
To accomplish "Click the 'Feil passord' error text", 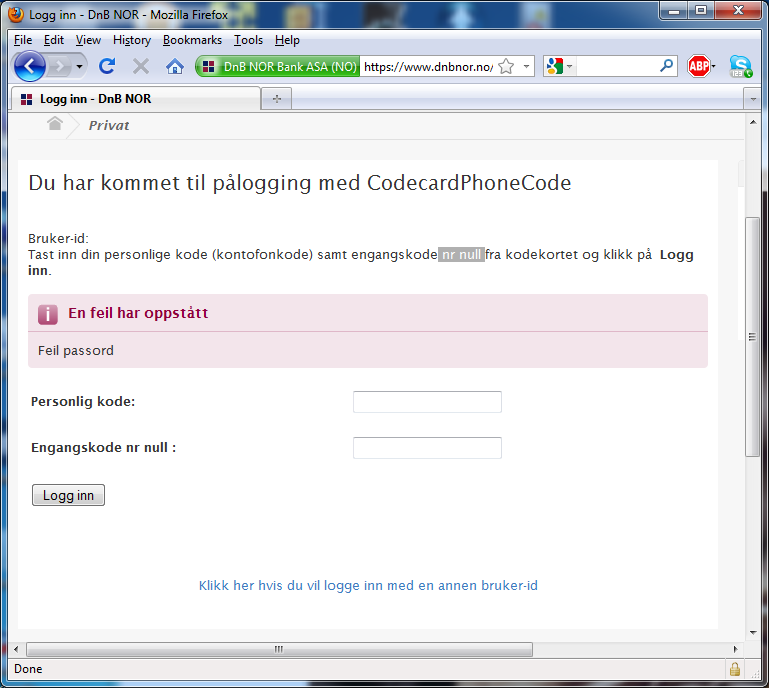I will point(76,351).
